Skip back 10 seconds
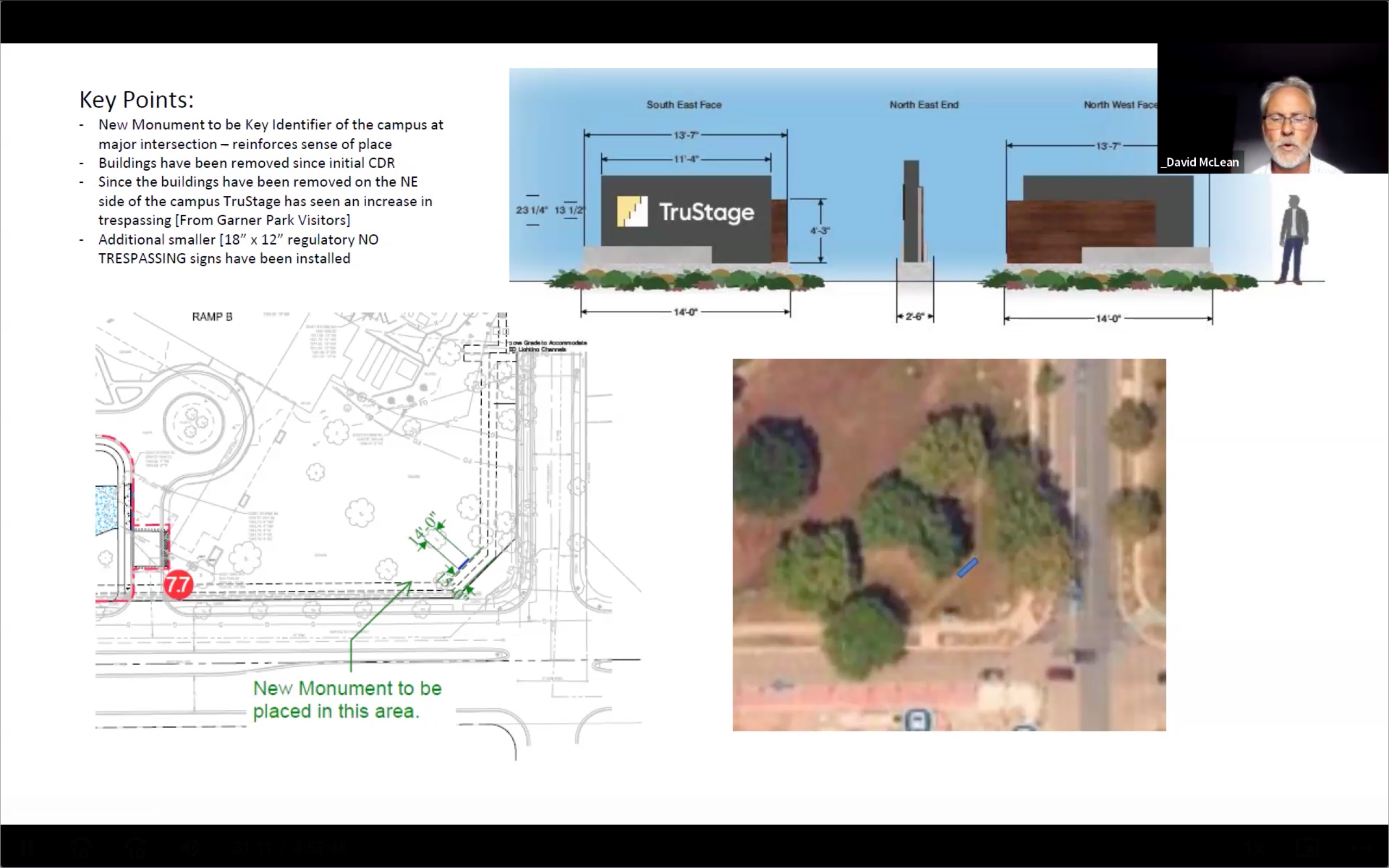Viewport: 1389px width, 868px height. click(80, 848)
